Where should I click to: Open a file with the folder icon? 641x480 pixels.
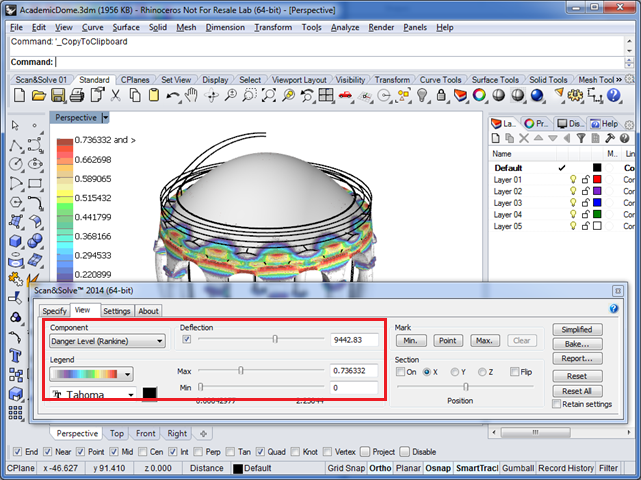[x=39, y=96]
